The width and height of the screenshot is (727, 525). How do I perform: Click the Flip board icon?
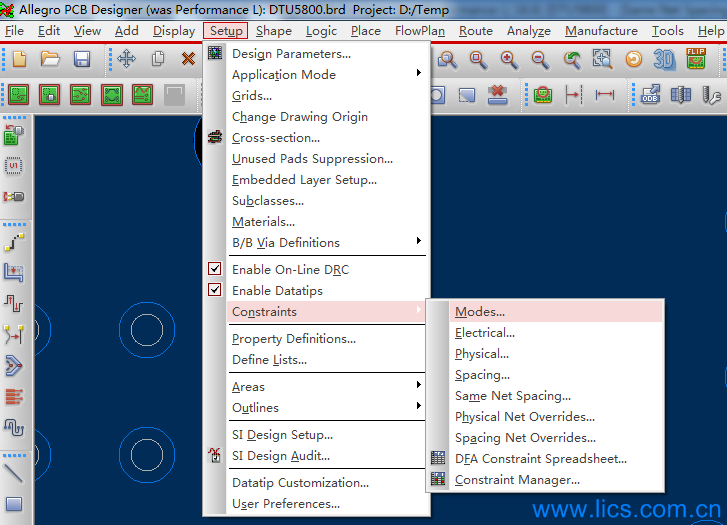[696, 59]
